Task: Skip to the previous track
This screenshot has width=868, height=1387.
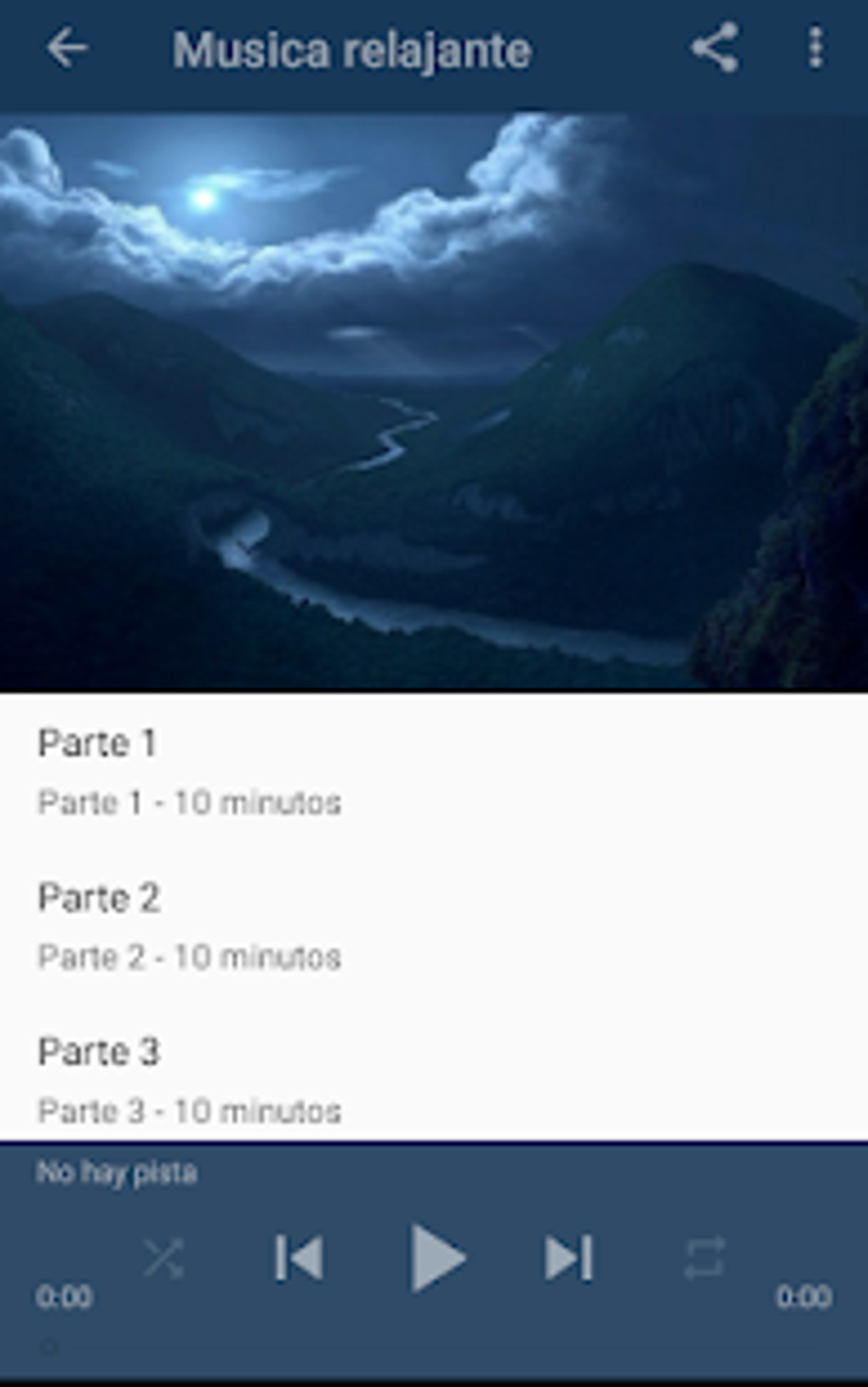Action: pyautogui.click(x=299, y=1258)
